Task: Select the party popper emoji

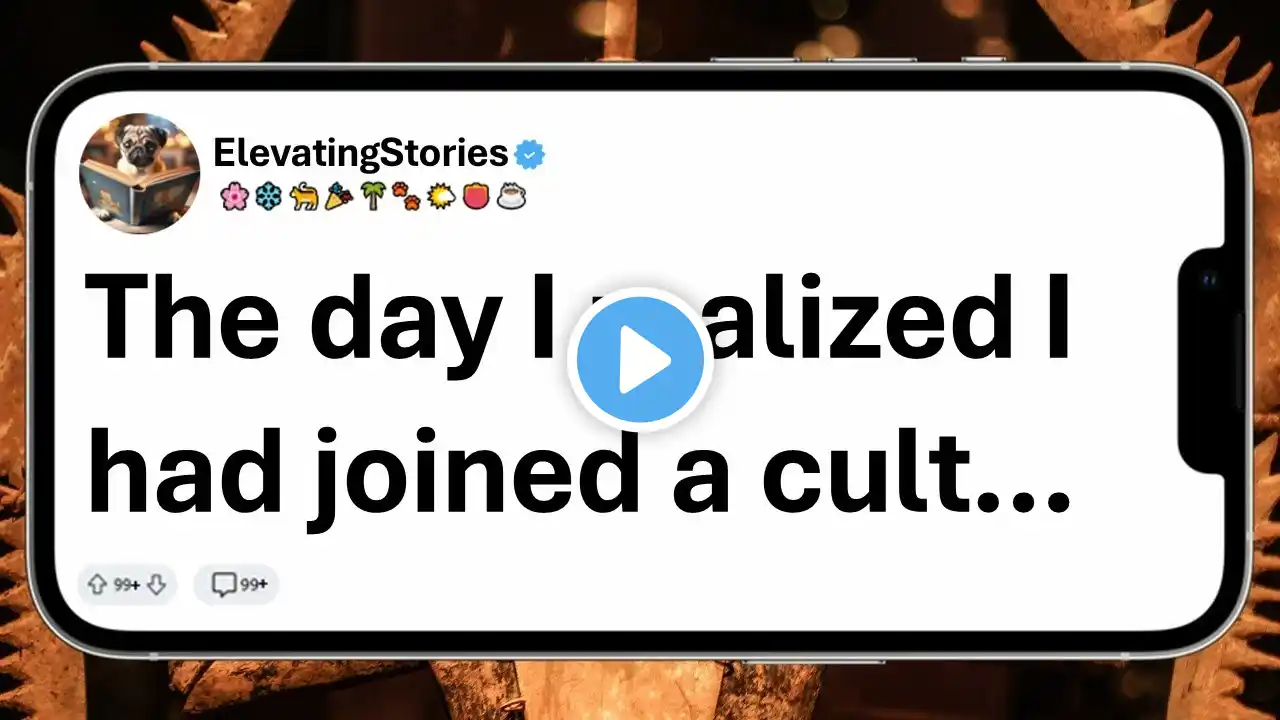Action: pyautogui.click(x=338, y=197)
